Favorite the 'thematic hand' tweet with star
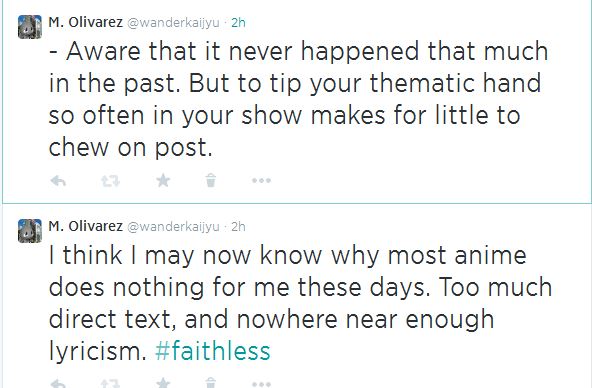 163,180
